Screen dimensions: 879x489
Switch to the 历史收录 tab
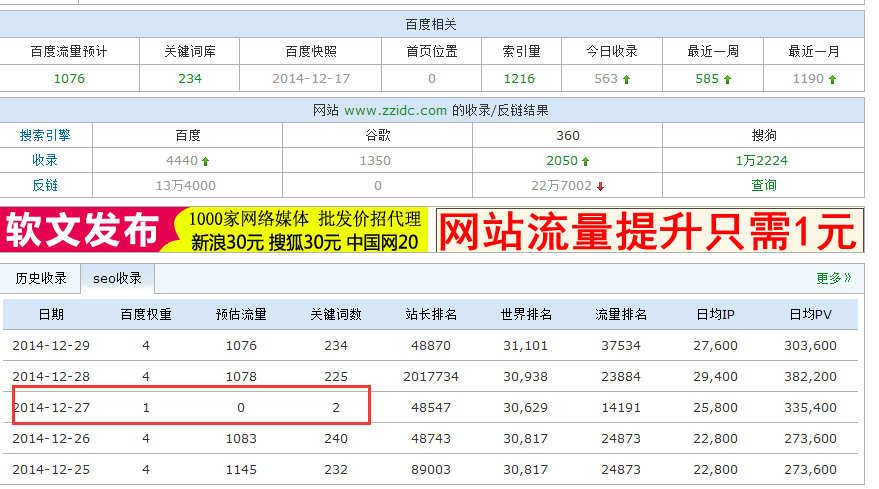pos(40,278)
